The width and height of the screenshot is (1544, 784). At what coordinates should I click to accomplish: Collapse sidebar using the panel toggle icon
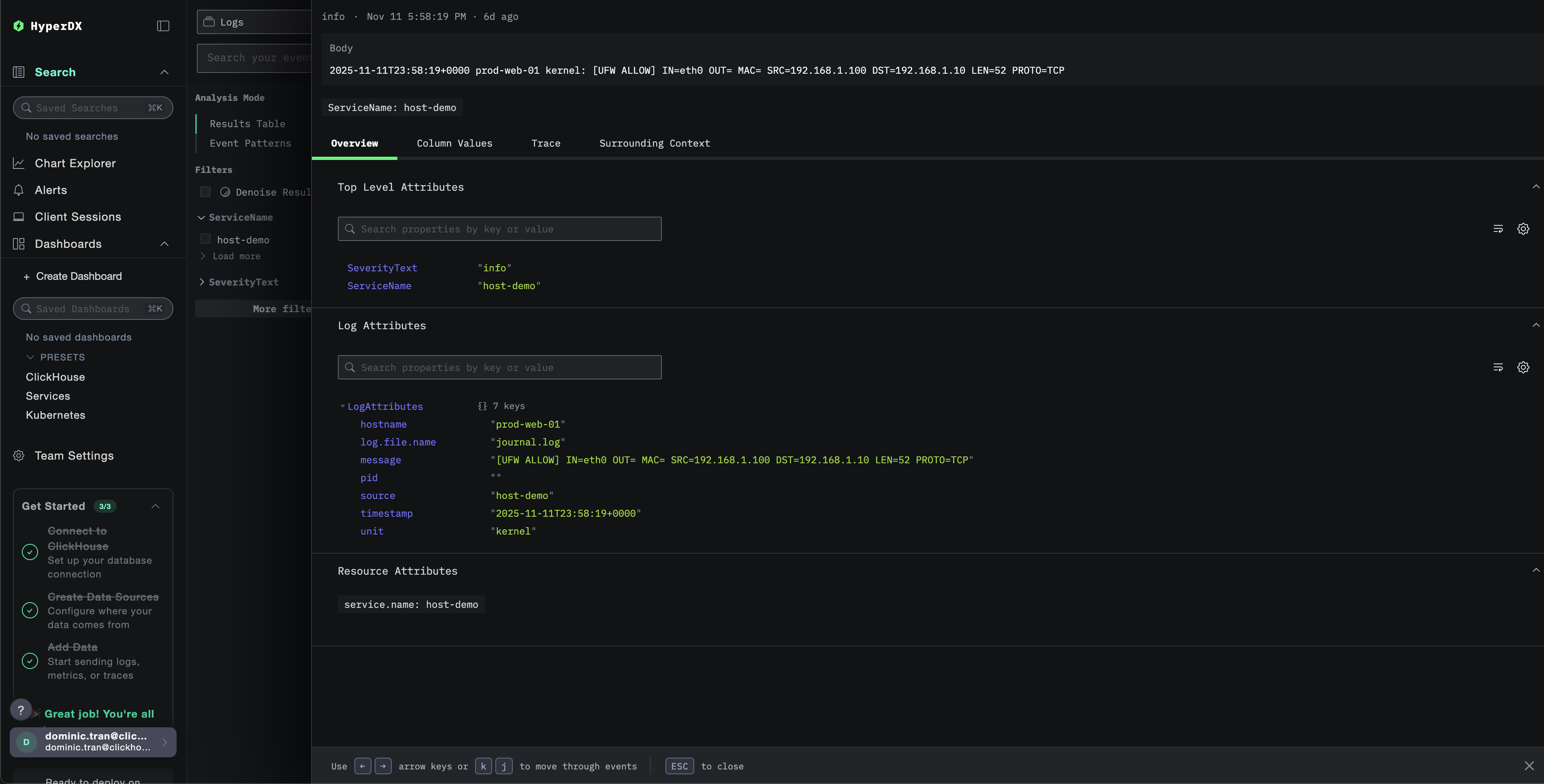tap(163, 26)
